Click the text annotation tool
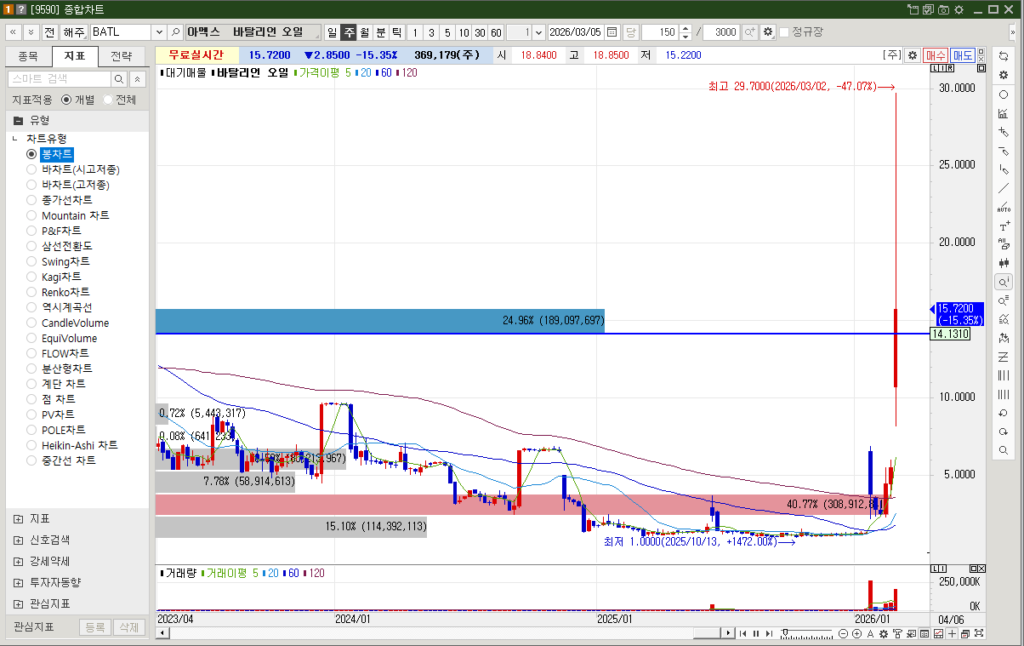This screenshot has width=1024, height=646. [x=1003, y=226]
